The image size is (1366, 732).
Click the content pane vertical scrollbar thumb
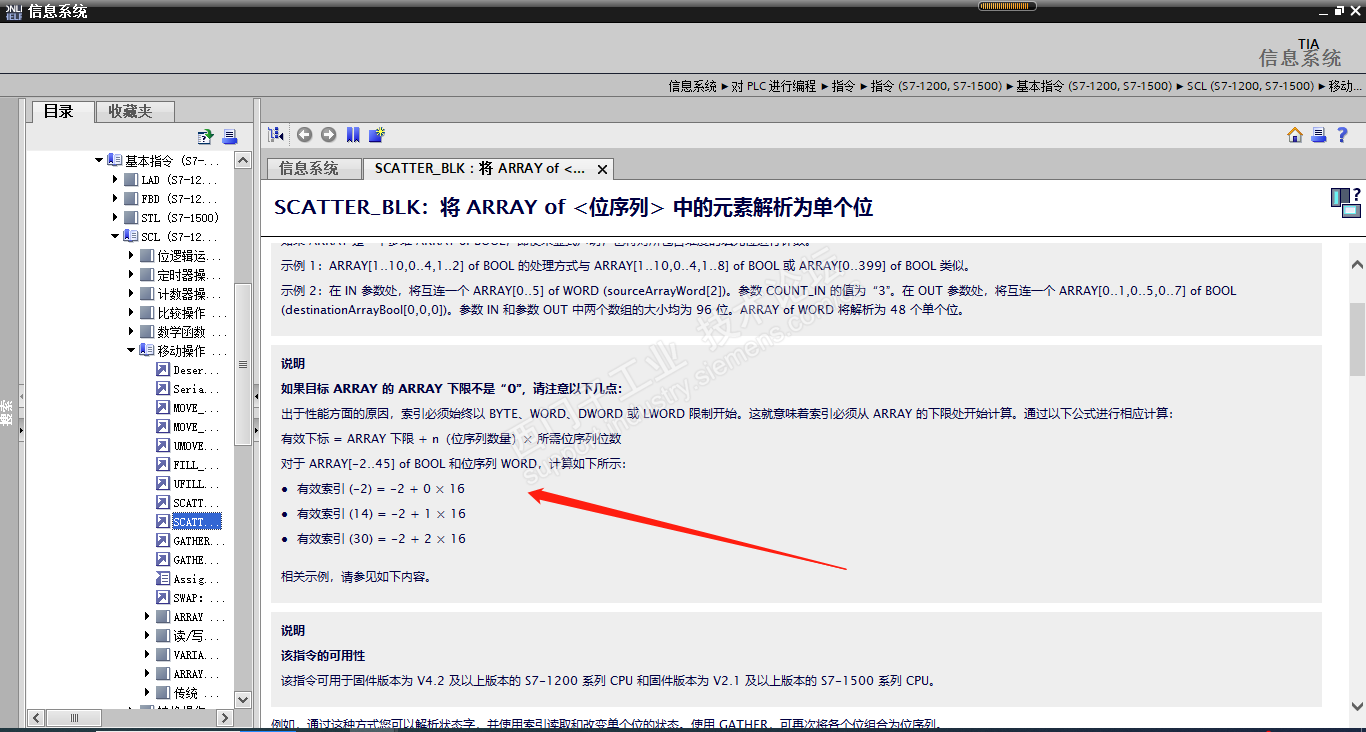pos(1357,338)
